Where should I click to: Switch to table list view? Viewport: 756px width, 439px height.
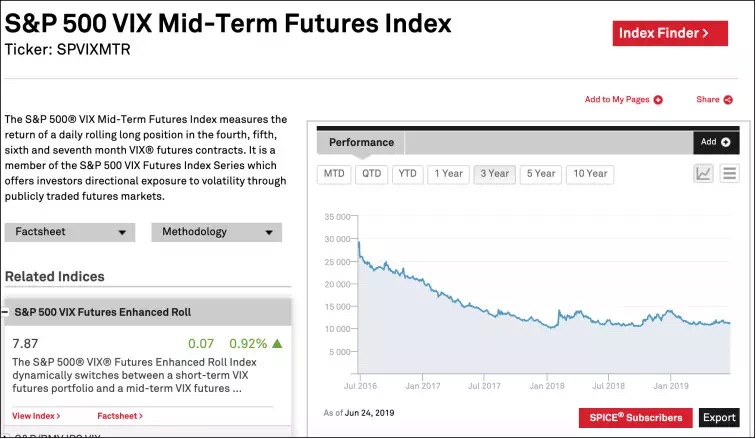click(729, 173)
